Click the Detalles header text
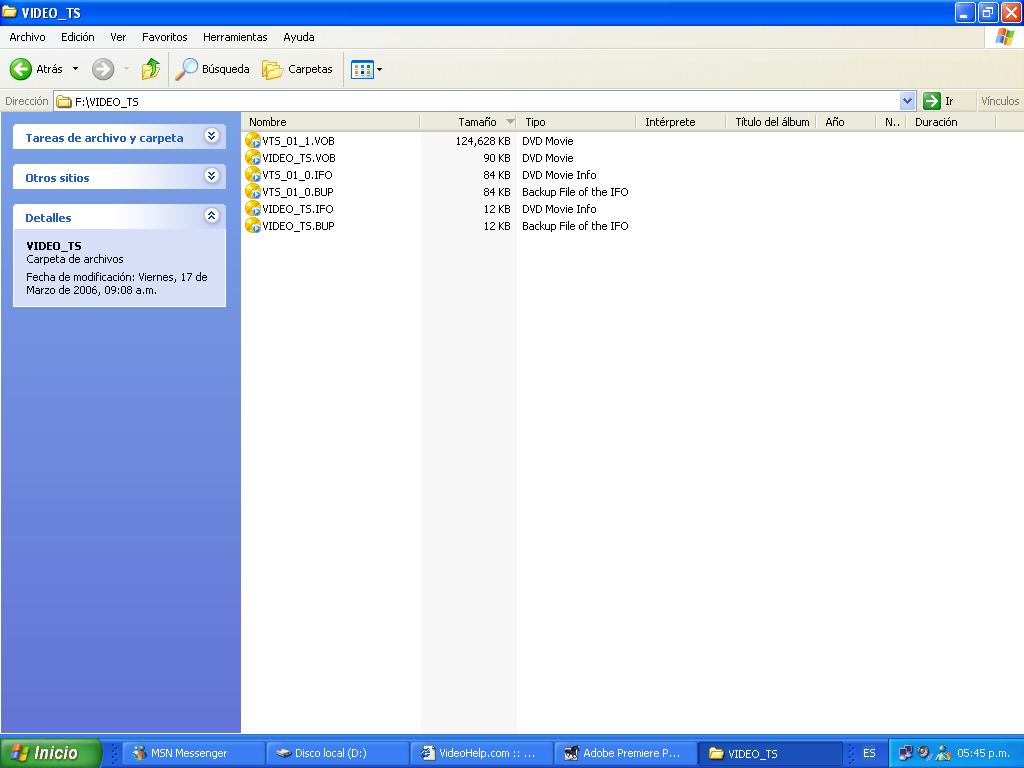Screen dimensions: 1024x768 point(48,218)
